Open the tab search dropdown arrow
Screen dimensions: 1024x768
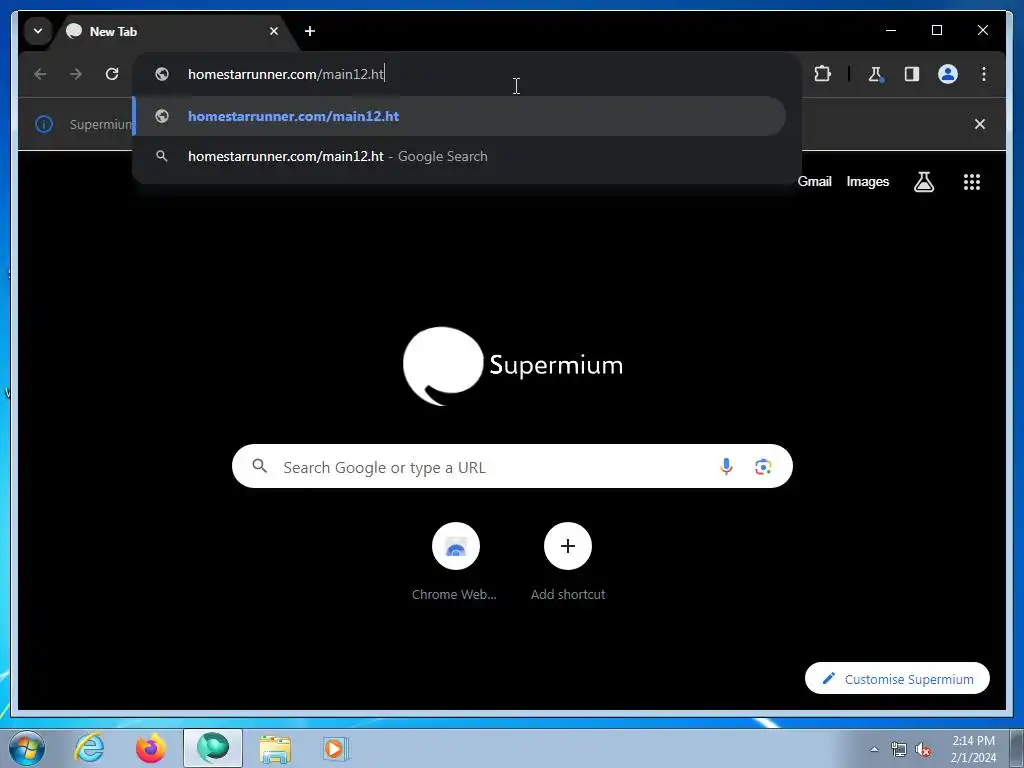point(38,31)
